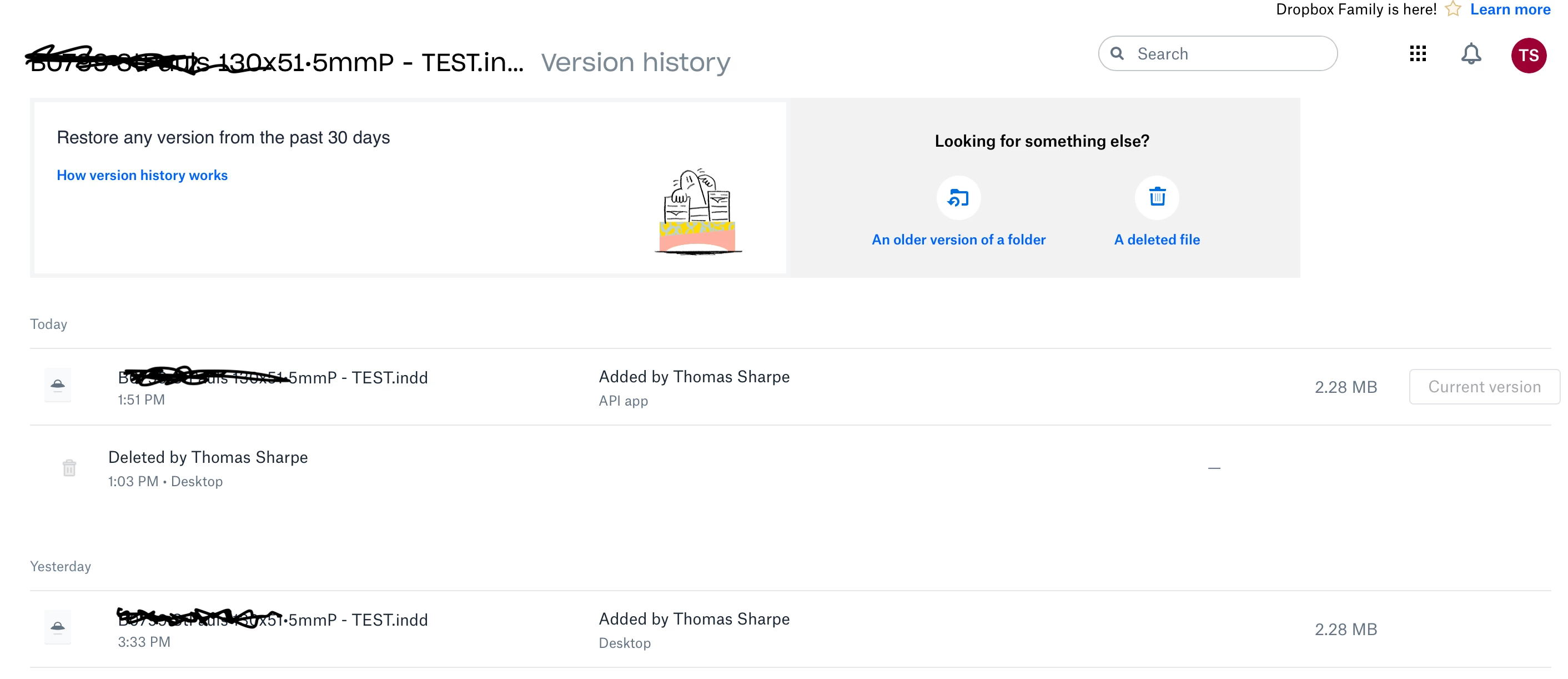Screen dimensions: 1568x679
Task: Click the magnifier icon in search
Action: pos(1117,53)
